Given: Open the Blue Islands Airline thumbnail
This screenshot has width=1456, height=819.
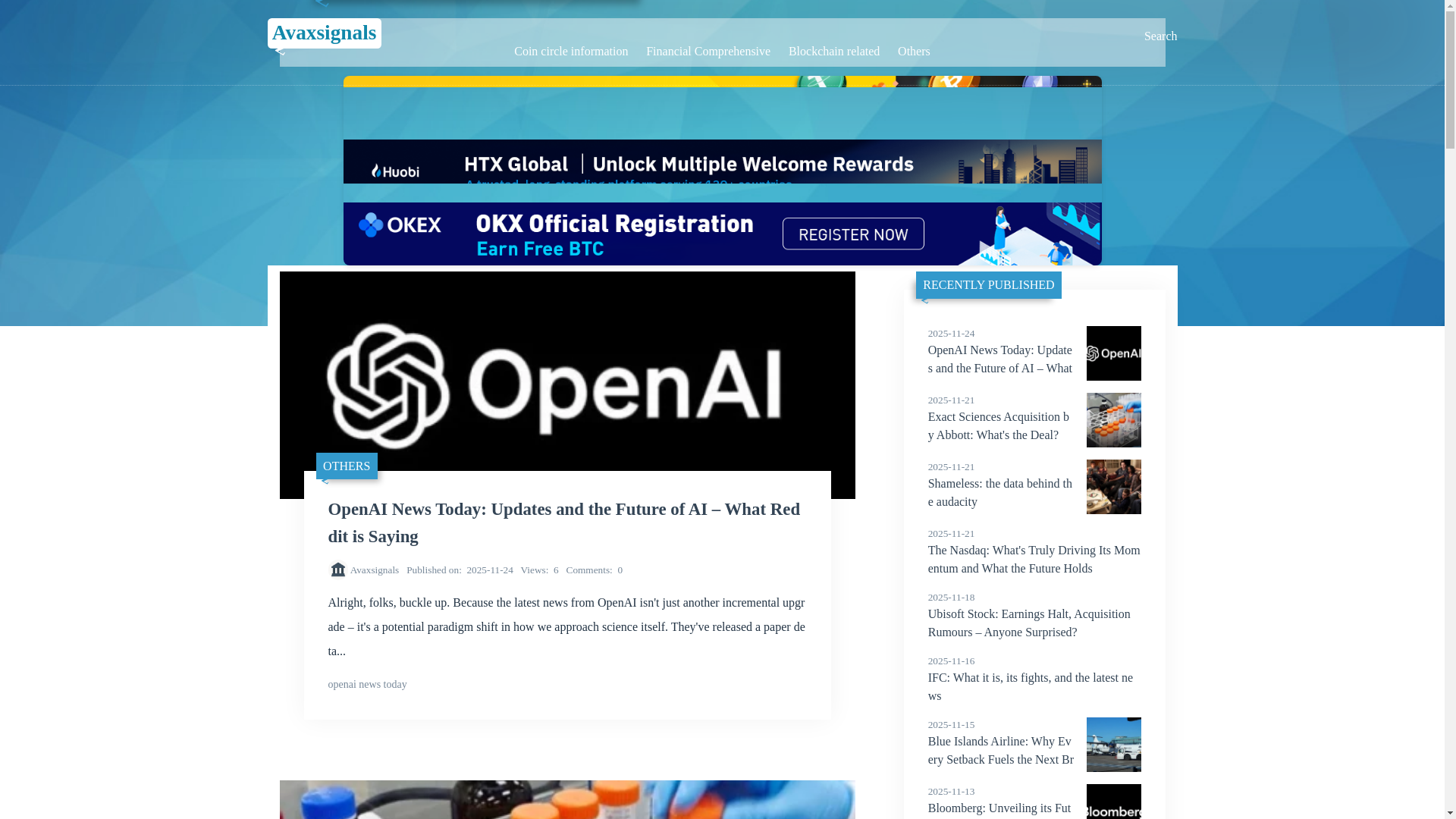Looking at the screenshot, I should pyautogui.click(x=1112, y=745).
